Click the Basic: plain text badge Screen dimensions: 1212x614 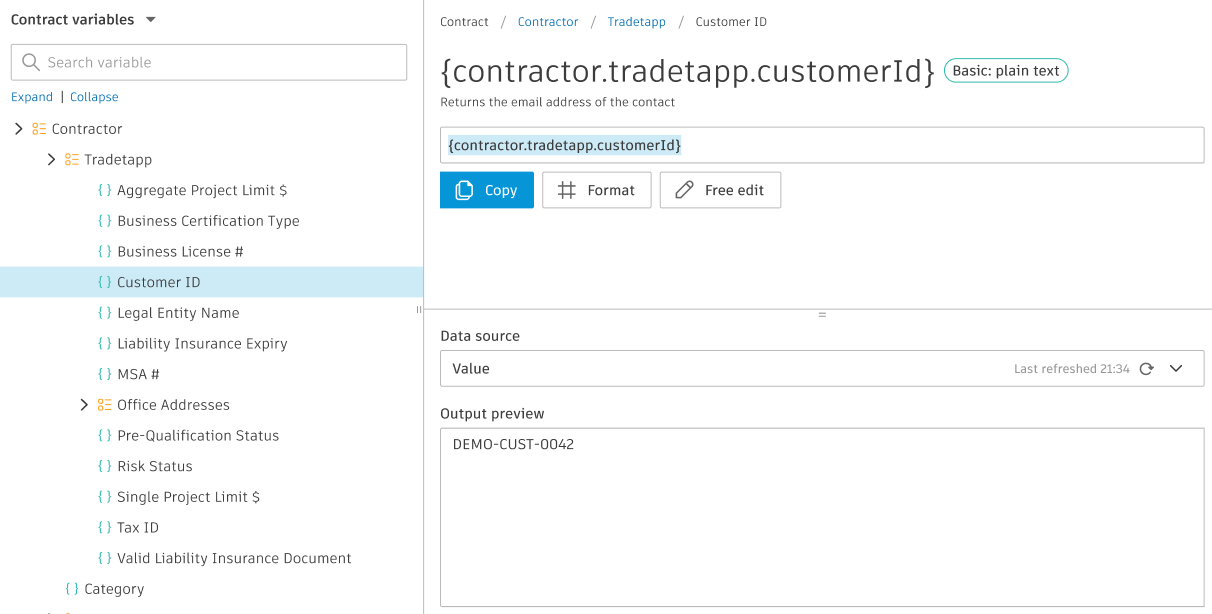1006,70
